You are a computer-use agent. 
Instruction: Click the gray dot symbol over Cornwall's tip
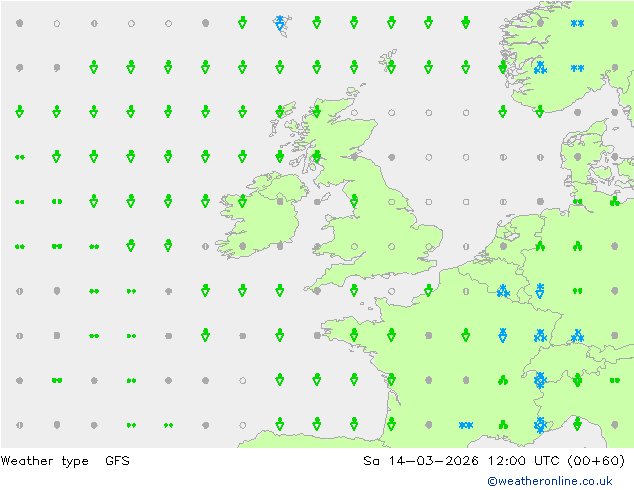click(317, 291)
